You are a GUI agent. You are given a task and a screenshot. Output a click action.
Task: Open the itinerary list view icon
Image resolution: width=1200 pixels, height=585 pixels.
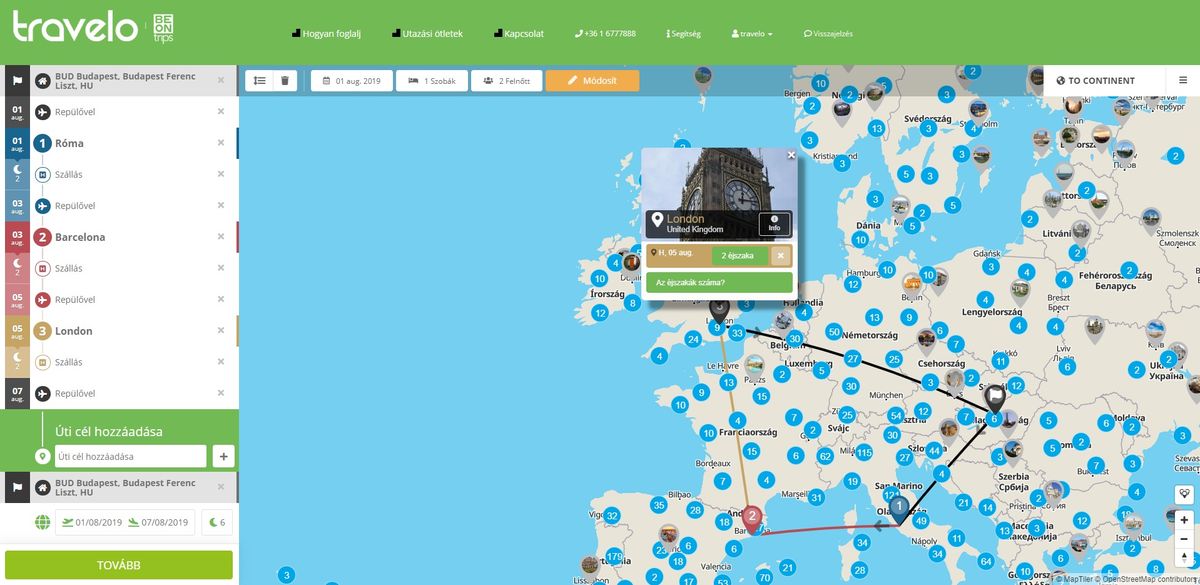pos(260,81)
